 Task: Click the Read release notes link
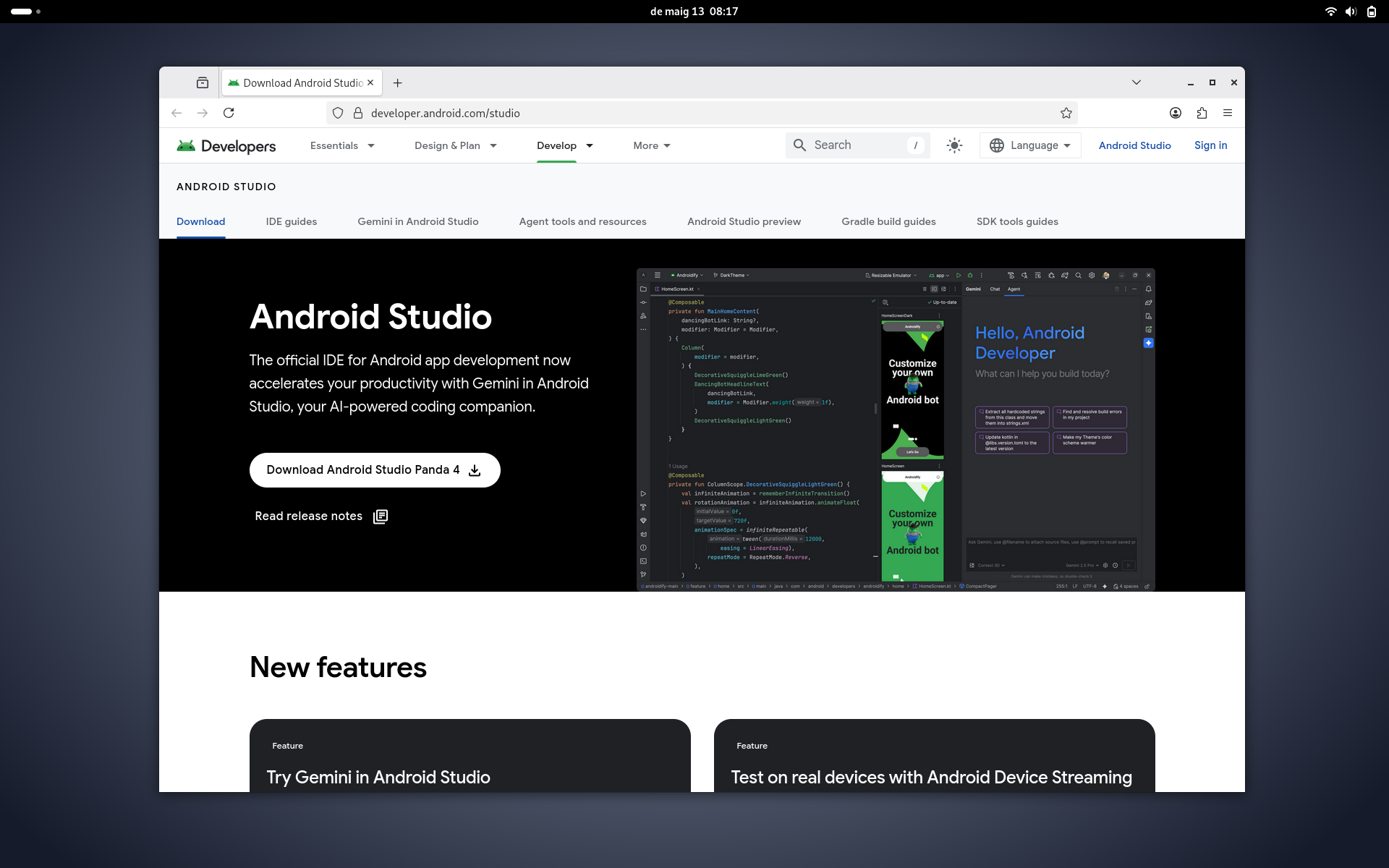309,516
